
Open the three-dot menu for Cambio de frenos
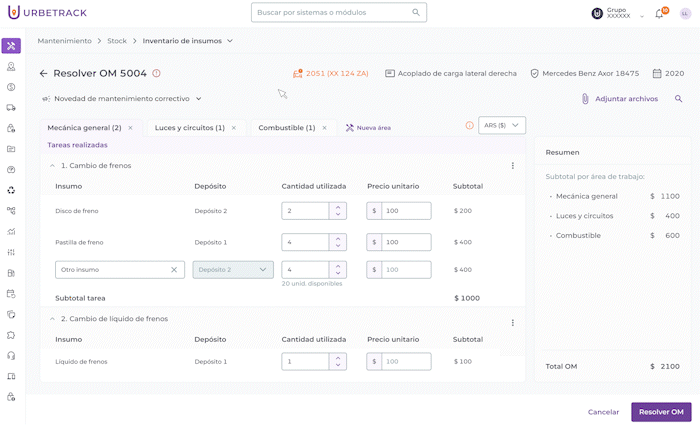pyautogui.click(x=513, y=166)
